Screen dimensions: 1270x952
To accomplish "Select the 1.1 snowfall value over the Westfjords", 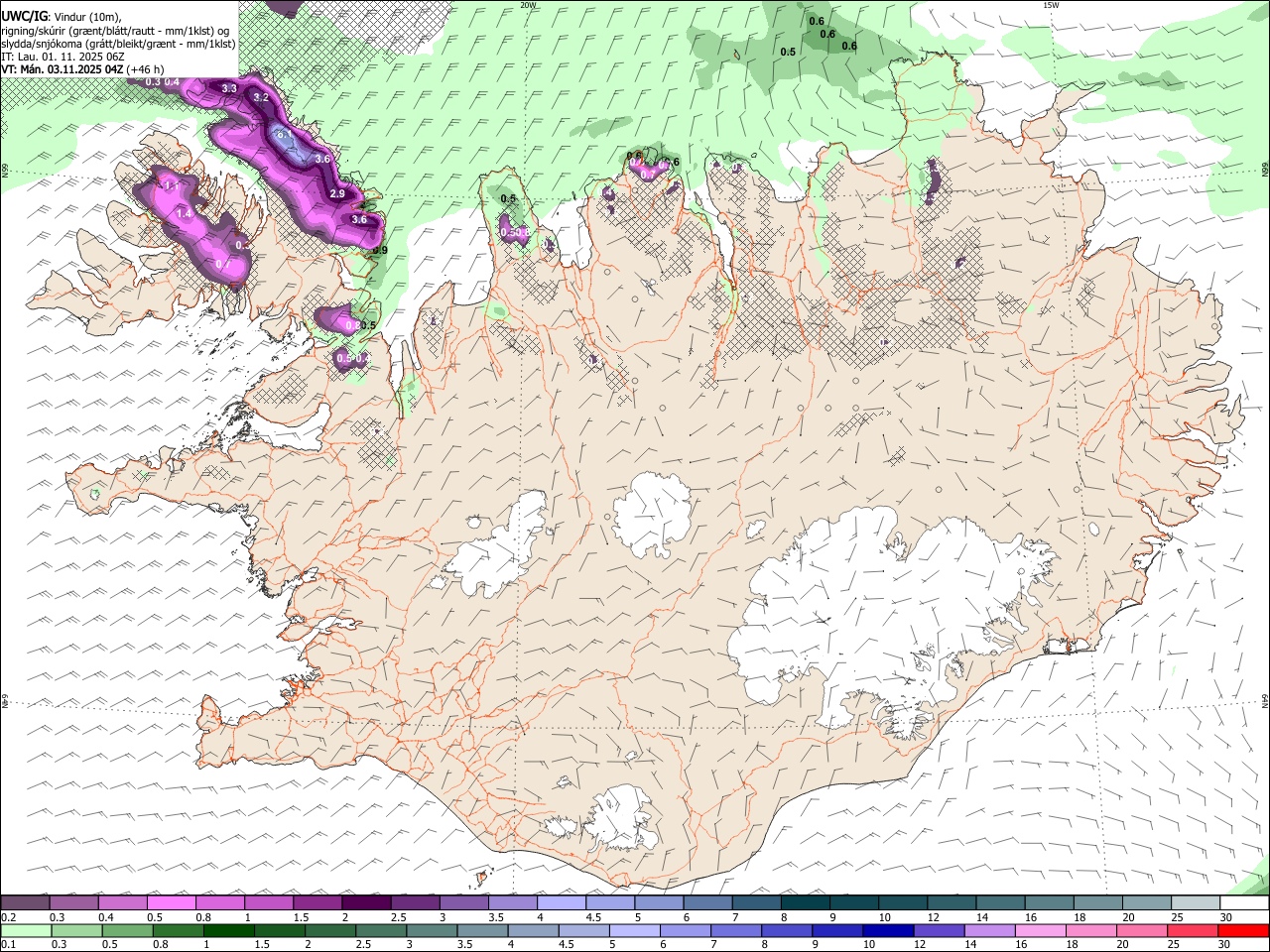I will point(172,185).
